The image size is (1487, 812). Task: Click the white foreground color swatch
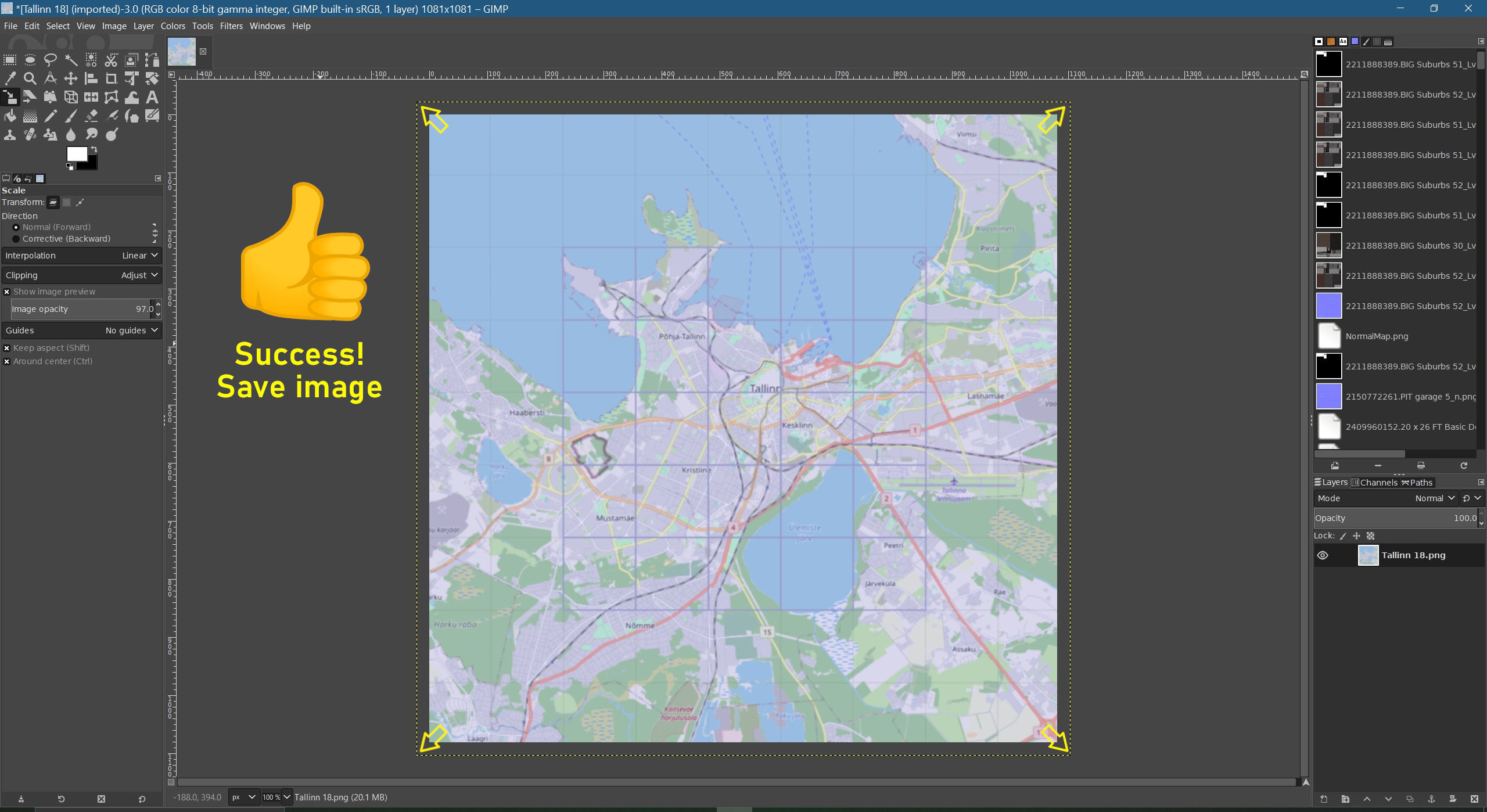tap(76, 154)
